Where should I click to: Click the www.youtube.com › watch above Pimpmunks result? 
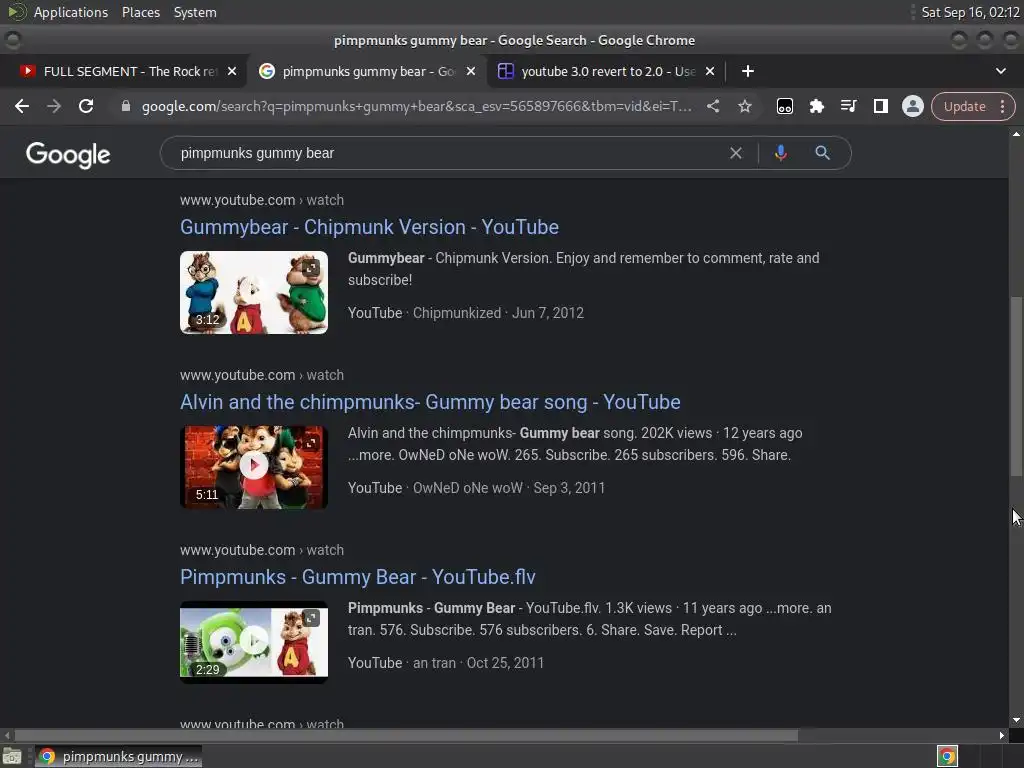coord(262,550)
